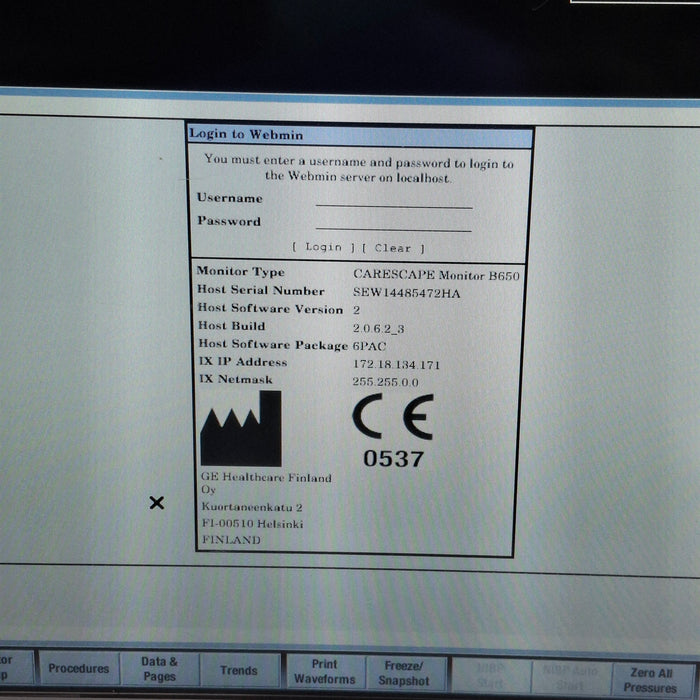Click the '0537' notified body number
The height and width of the screenshot is (700, 700).
[x=393, y=458]
